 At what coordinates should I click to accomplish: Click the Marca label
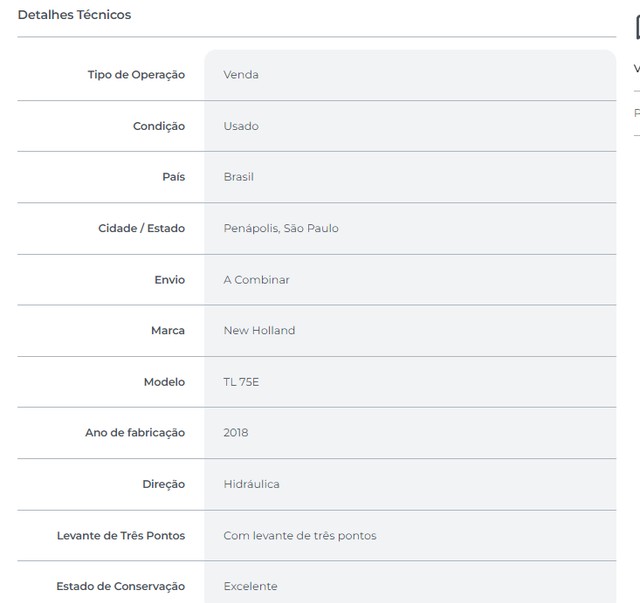[168, 330]
